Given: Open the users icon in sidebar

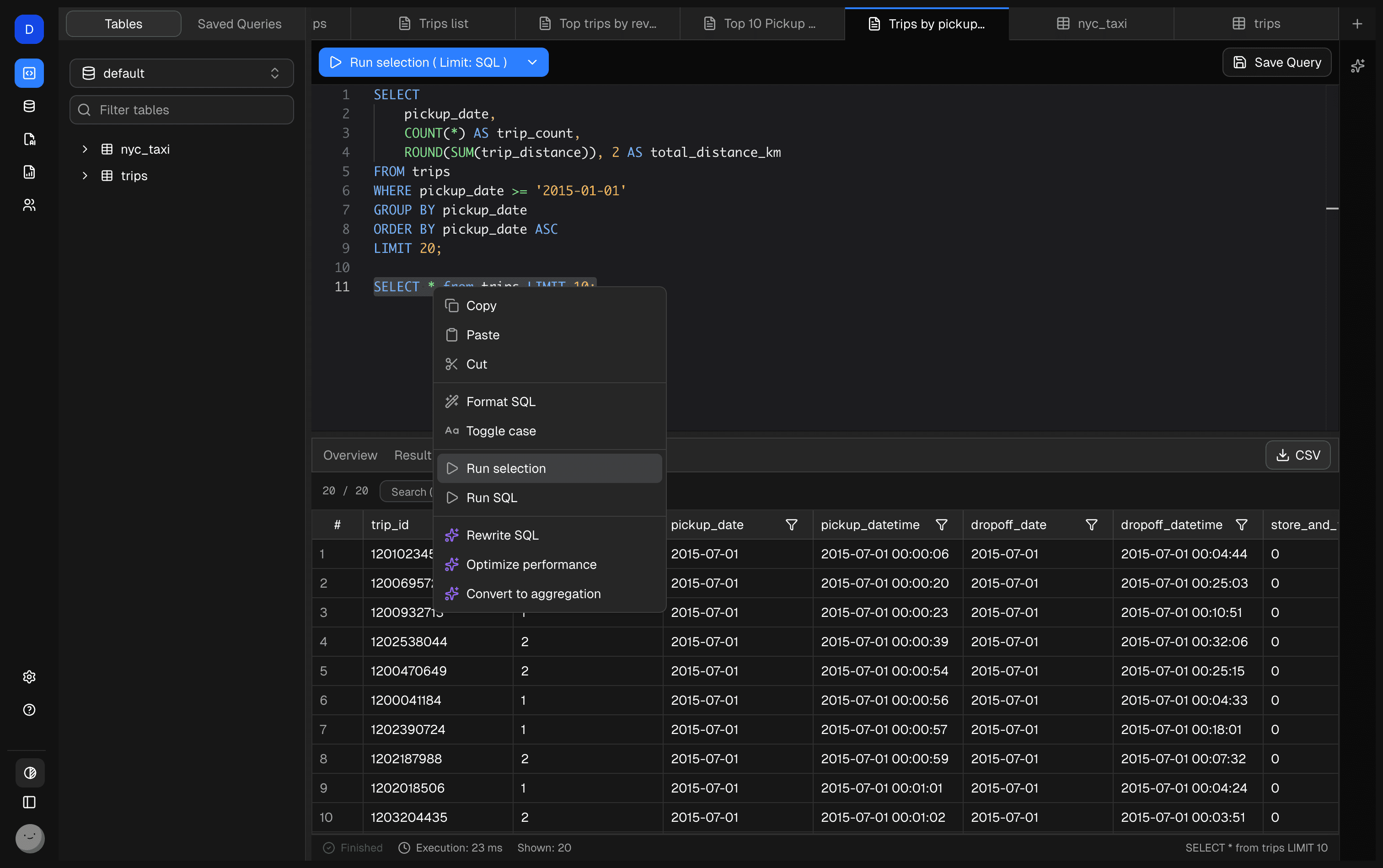Looking at the screenshot, I should pos(29,205).
